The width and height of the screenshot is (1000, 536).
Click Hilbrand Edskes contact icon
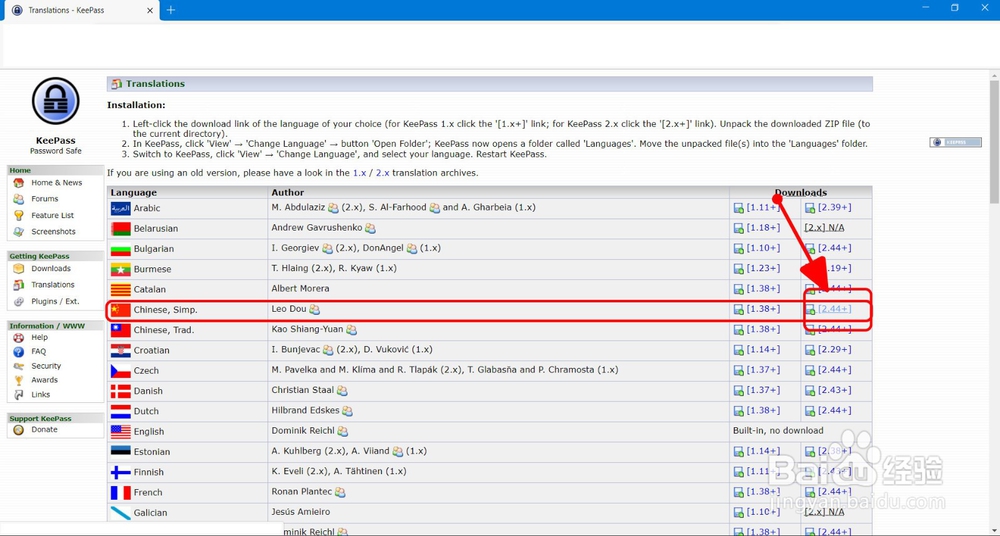pyautogui.click(x=347, y=411)
